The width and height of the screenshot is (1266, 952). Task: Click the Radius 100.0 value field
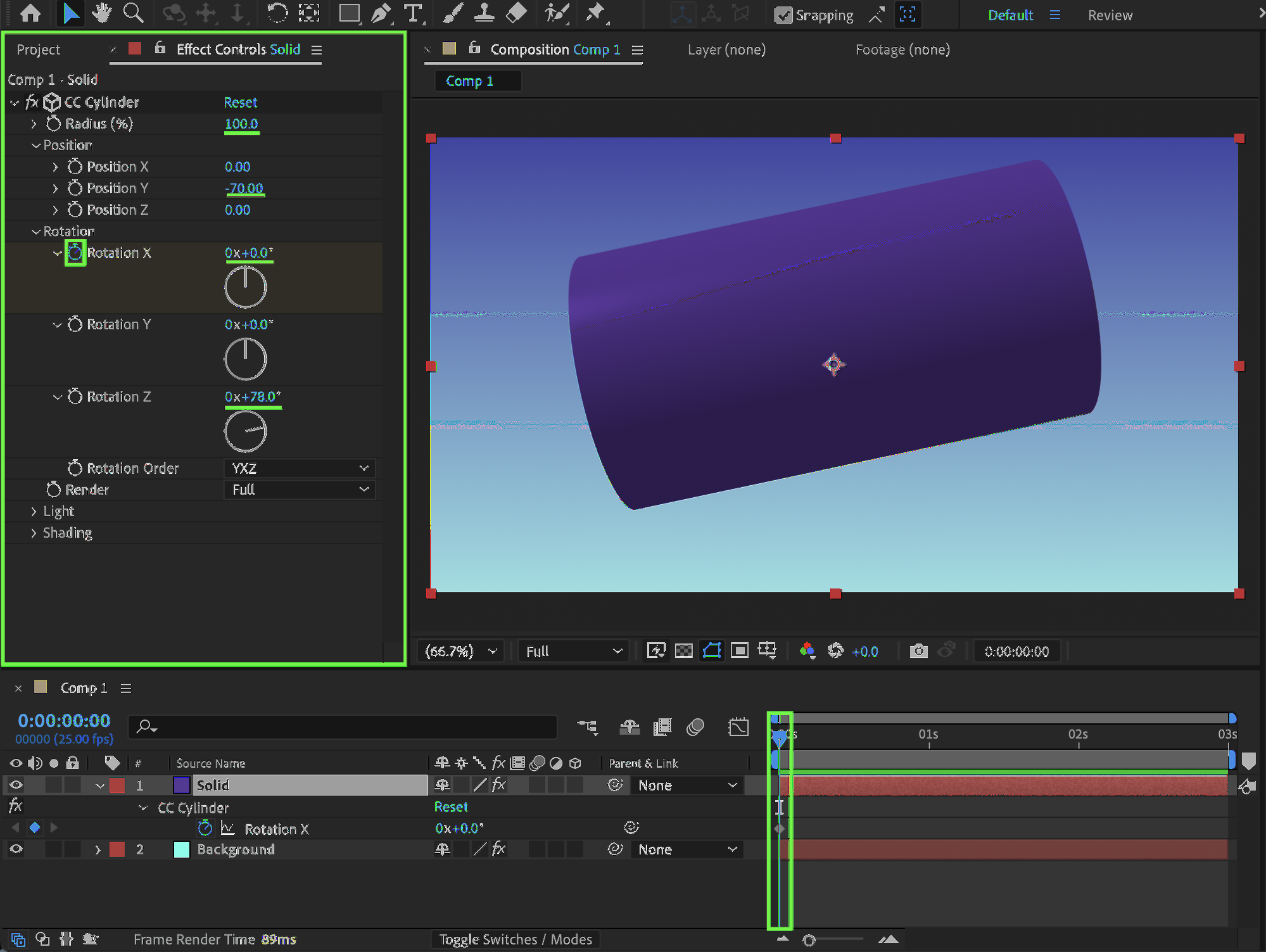pos(241,124)
